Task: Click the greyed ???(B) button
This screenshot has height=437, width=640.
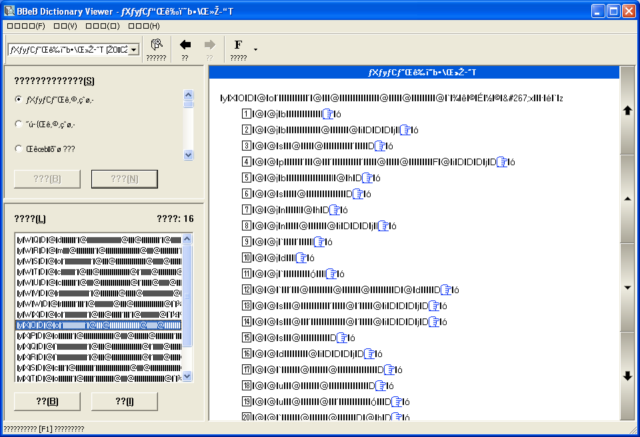Action: pos(47,179)
